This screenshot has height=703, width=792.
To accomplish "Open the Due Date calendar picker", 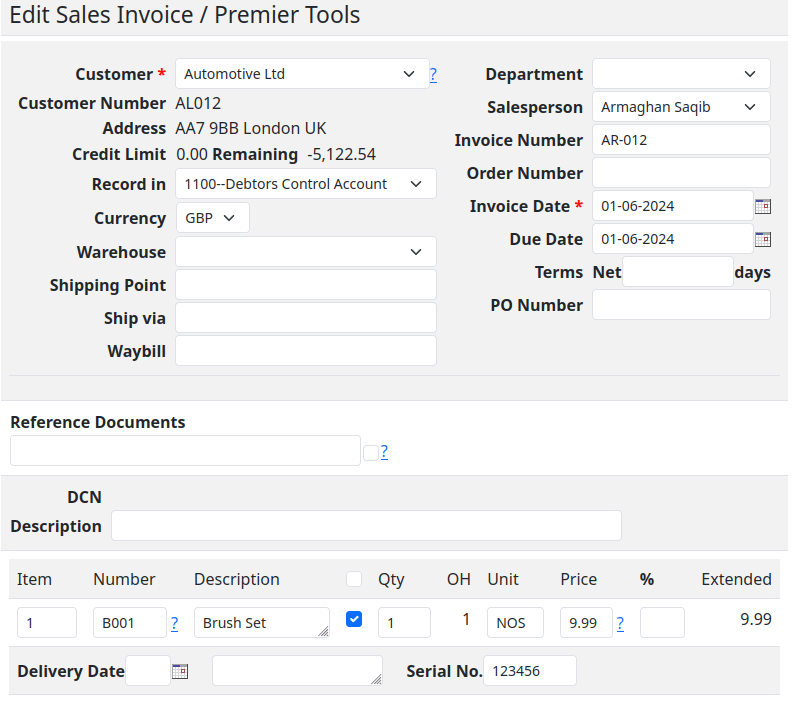I will coord(762,239).
